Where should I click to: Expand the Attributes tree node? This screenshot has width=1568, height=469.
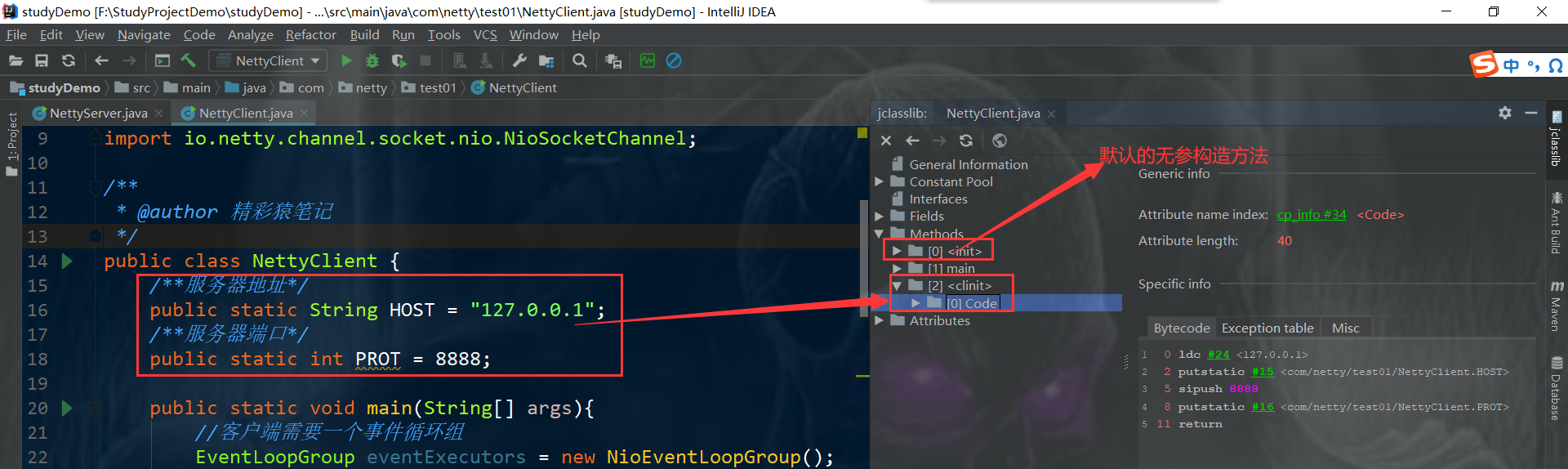880,320
